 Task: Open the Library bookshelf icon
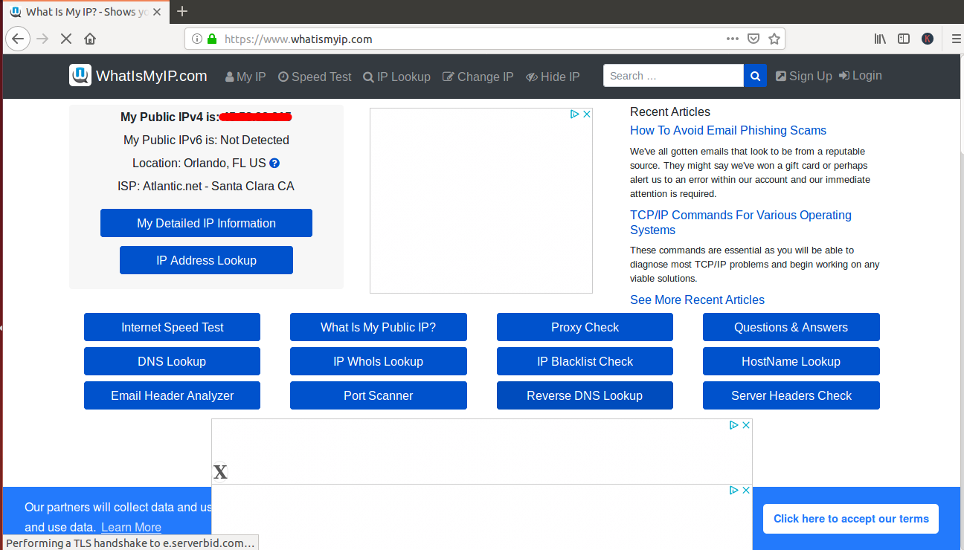(x=880, y=39)
